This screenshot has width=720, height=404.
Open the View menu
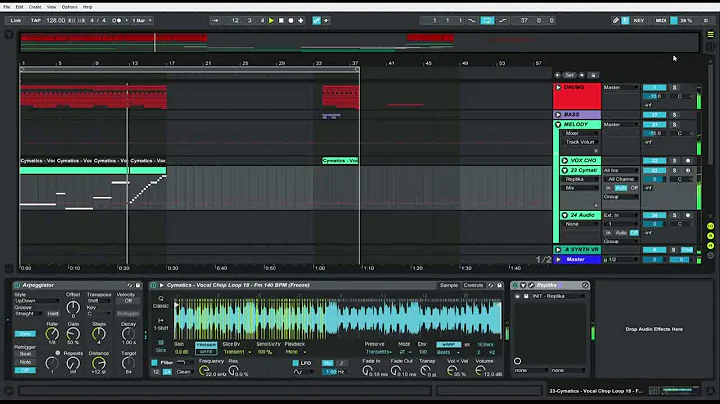coord(51,7)
